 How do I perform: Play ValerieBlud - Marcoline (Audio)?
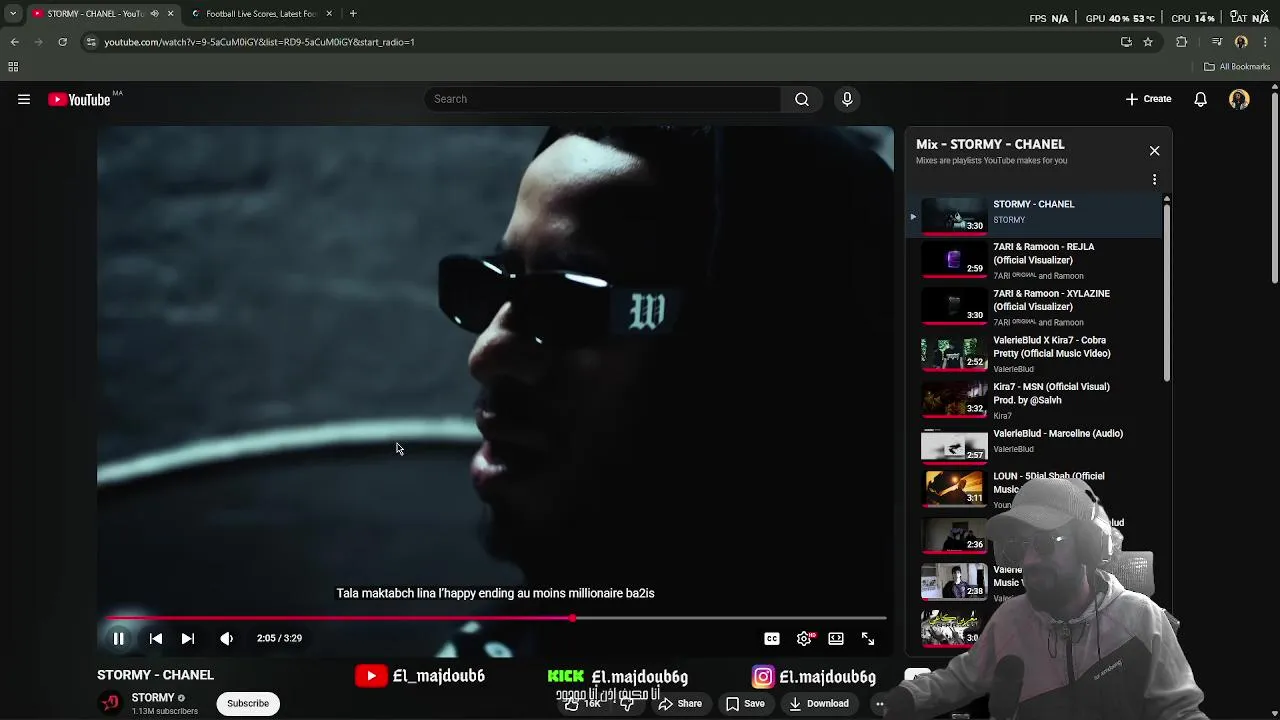click(x=1035, y=447)
